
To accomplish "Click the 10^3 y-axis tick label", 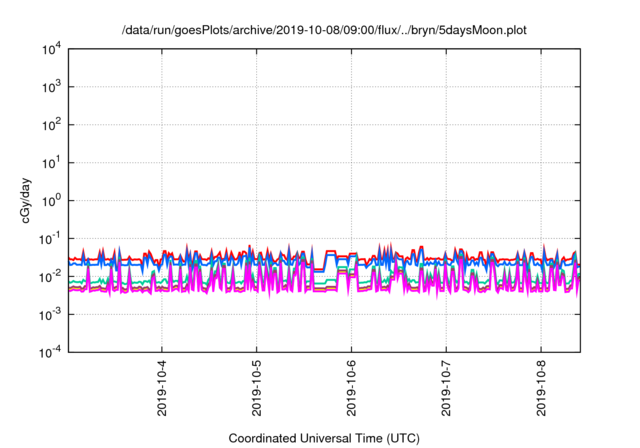I will [51, 87].
